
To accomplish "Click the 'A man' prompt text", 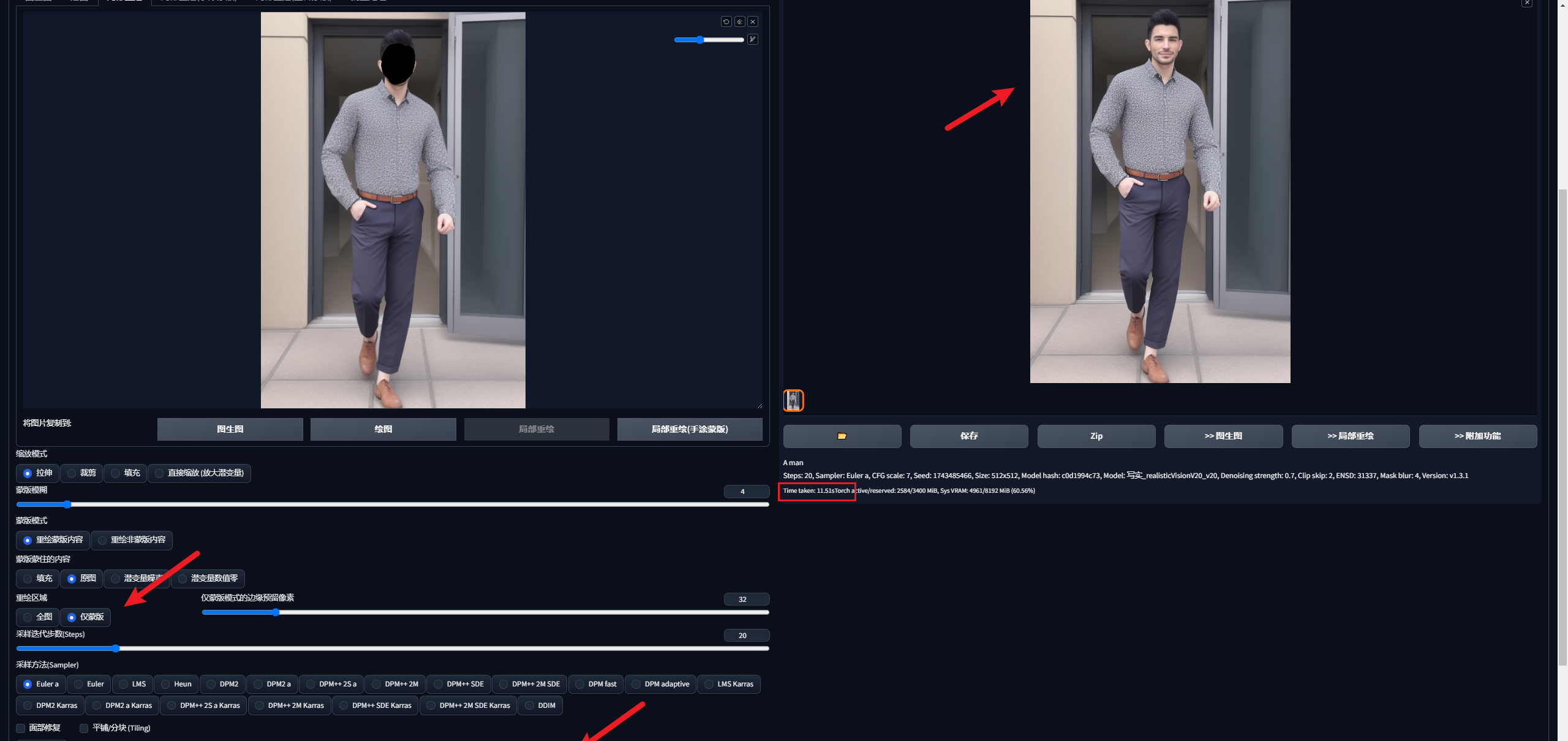I will pyautogui.click(x=793, y=463).
